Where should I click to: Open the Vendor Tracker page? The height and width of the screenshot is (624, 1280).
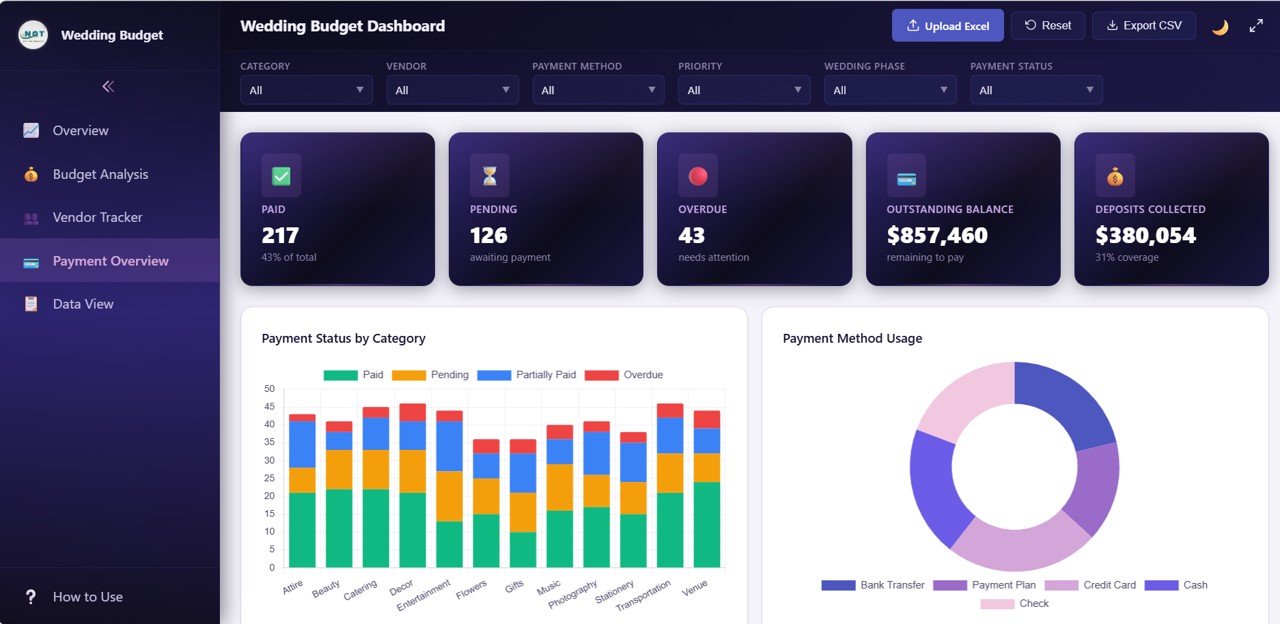[97, 217]
